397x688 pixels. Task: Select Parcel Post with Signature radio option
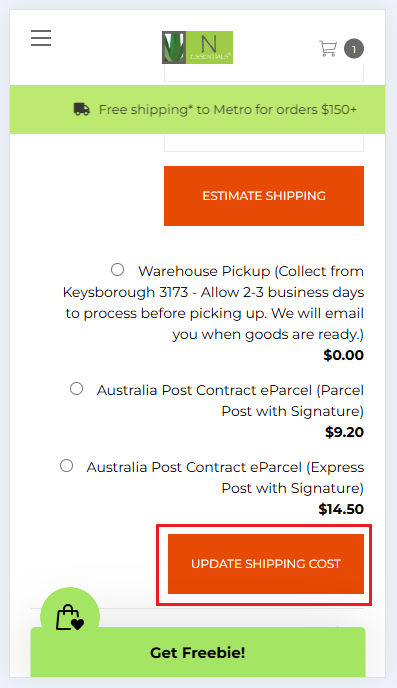(76, 389)
